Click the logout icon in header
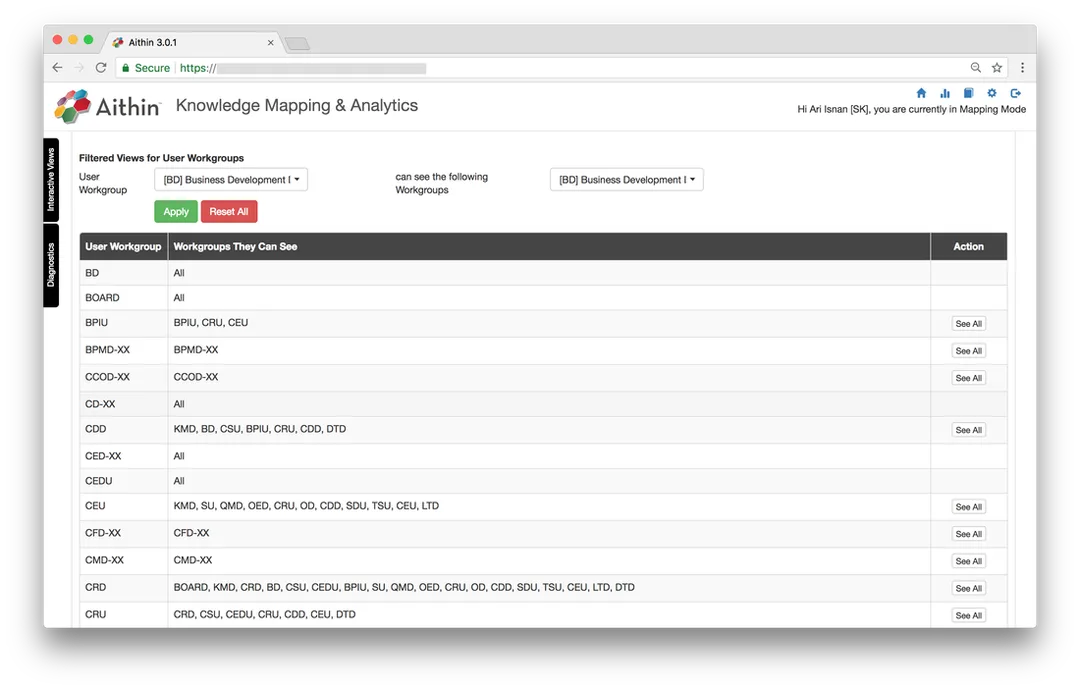This screenshot has width=1080, height=690. pos(1015,93)
